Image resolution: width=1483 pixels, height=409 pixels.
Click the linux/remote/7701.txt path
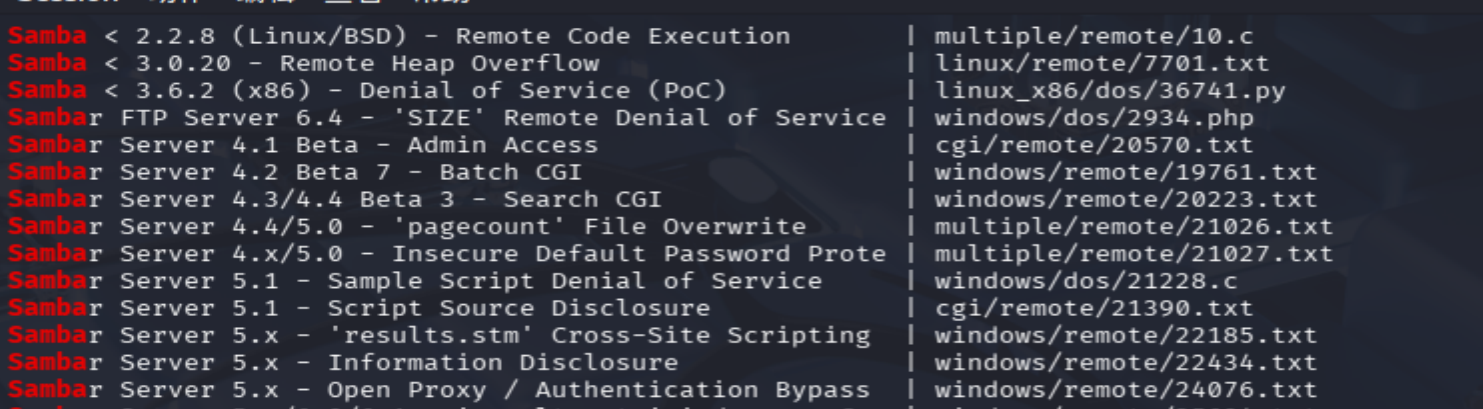point(1102,63)
